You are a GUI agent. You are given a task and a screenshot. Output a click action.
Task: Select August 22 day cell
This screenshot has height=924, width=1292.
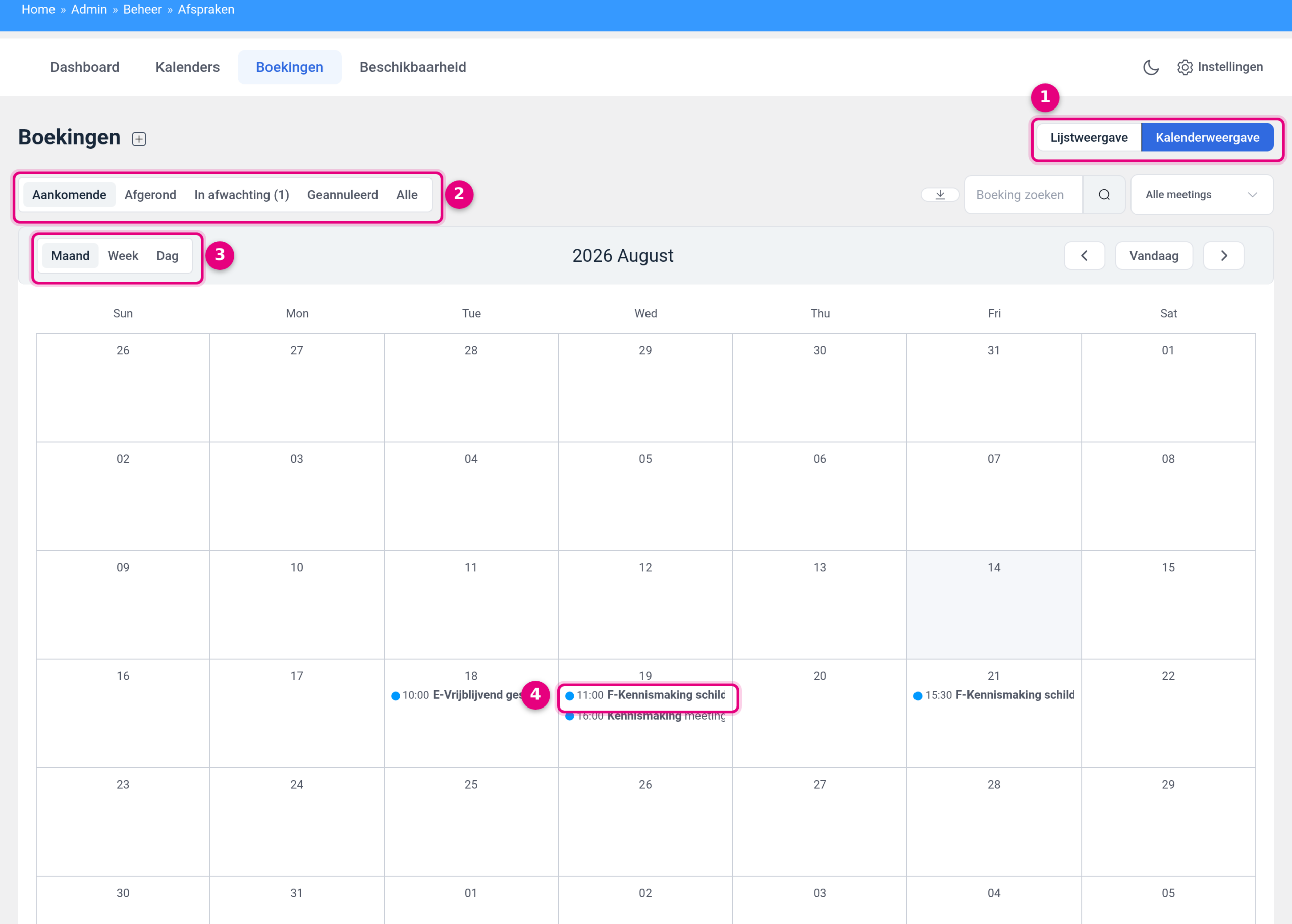tap(1168, 713)
